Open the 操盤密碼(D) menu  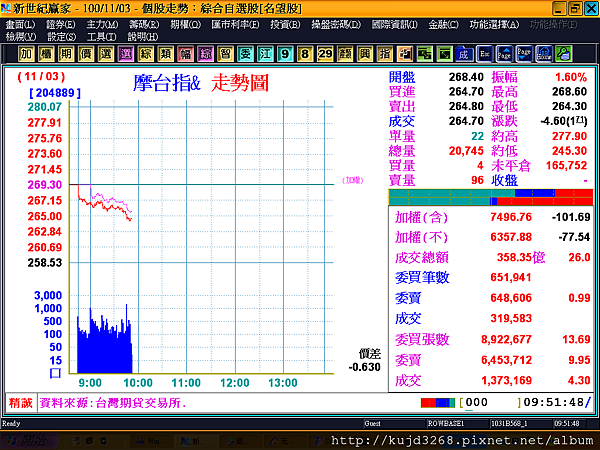click(x=336, y=25)
